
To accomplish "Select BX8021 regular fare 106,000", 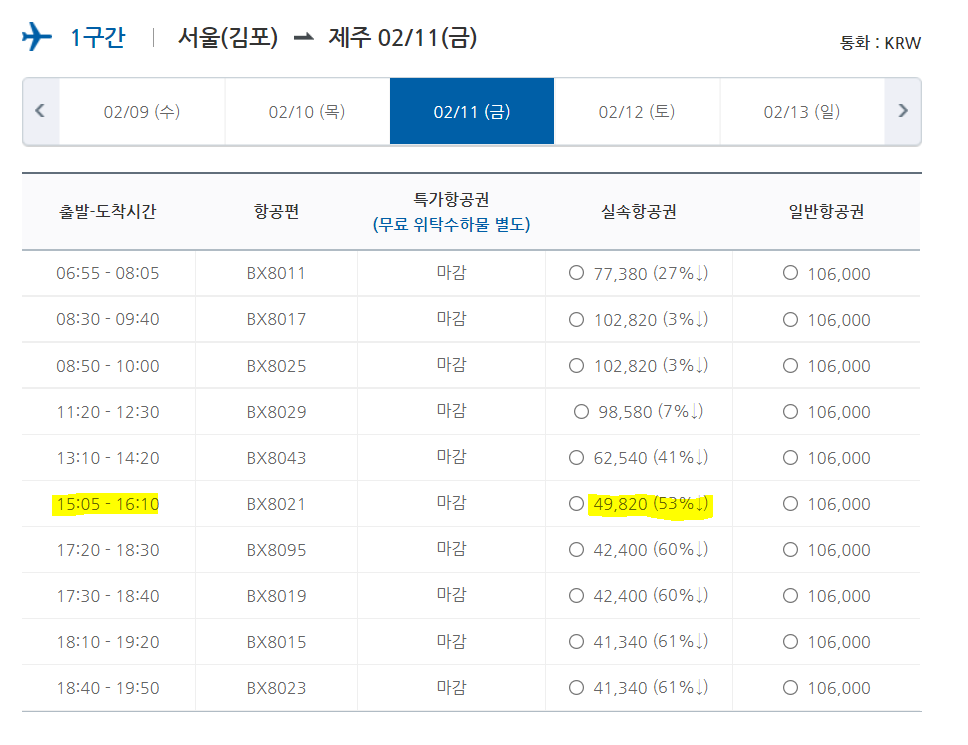I will 790,504.
